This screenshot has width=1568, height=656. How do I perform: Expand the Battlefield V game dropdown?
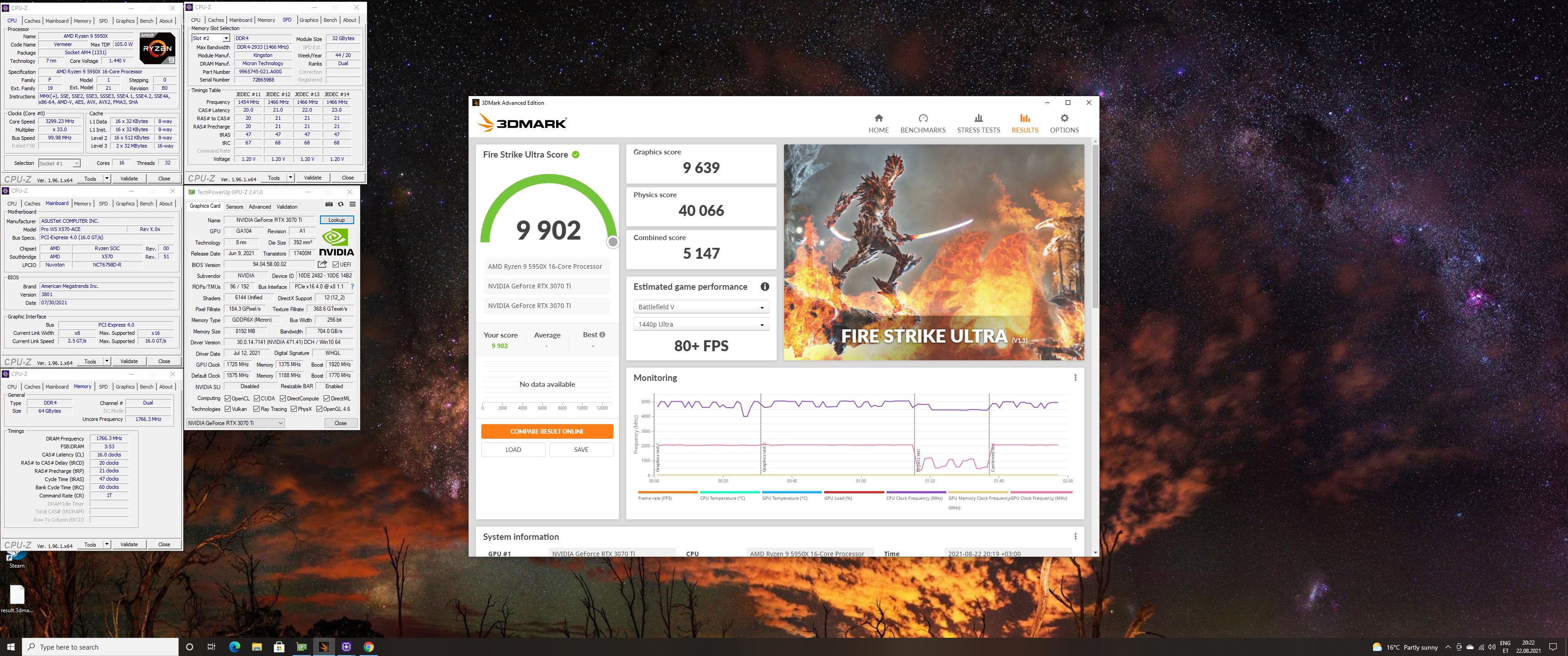coord(701,307)
